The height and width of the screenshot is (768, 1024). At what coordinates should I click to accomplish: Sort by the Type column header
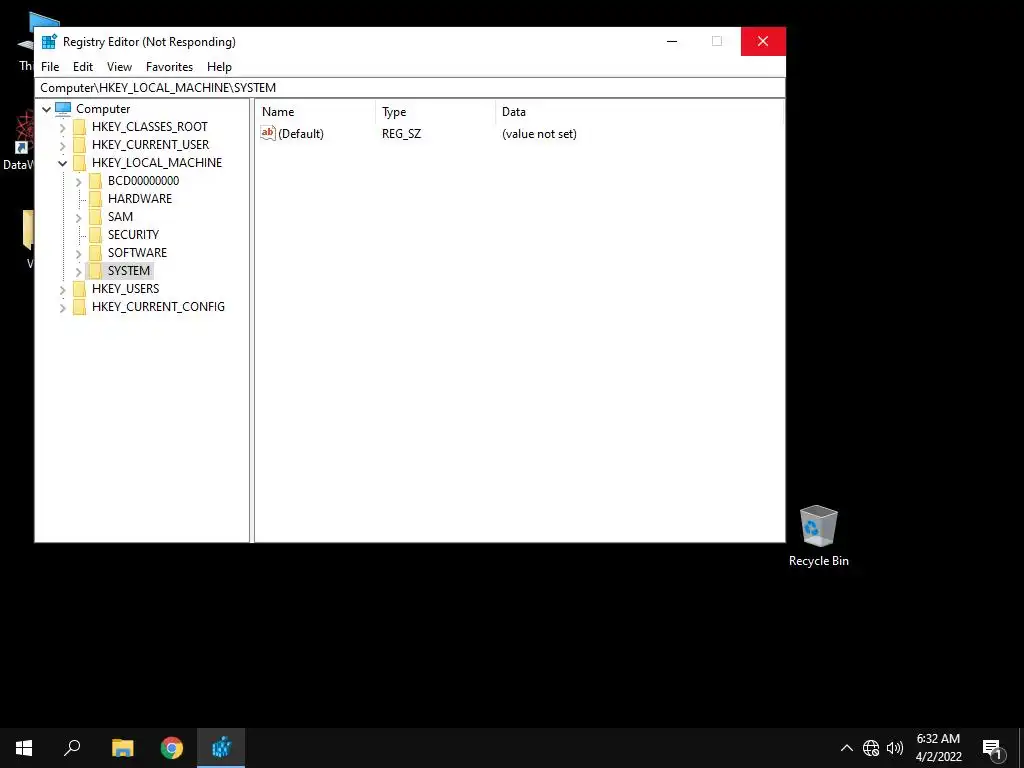coord(436,112)
